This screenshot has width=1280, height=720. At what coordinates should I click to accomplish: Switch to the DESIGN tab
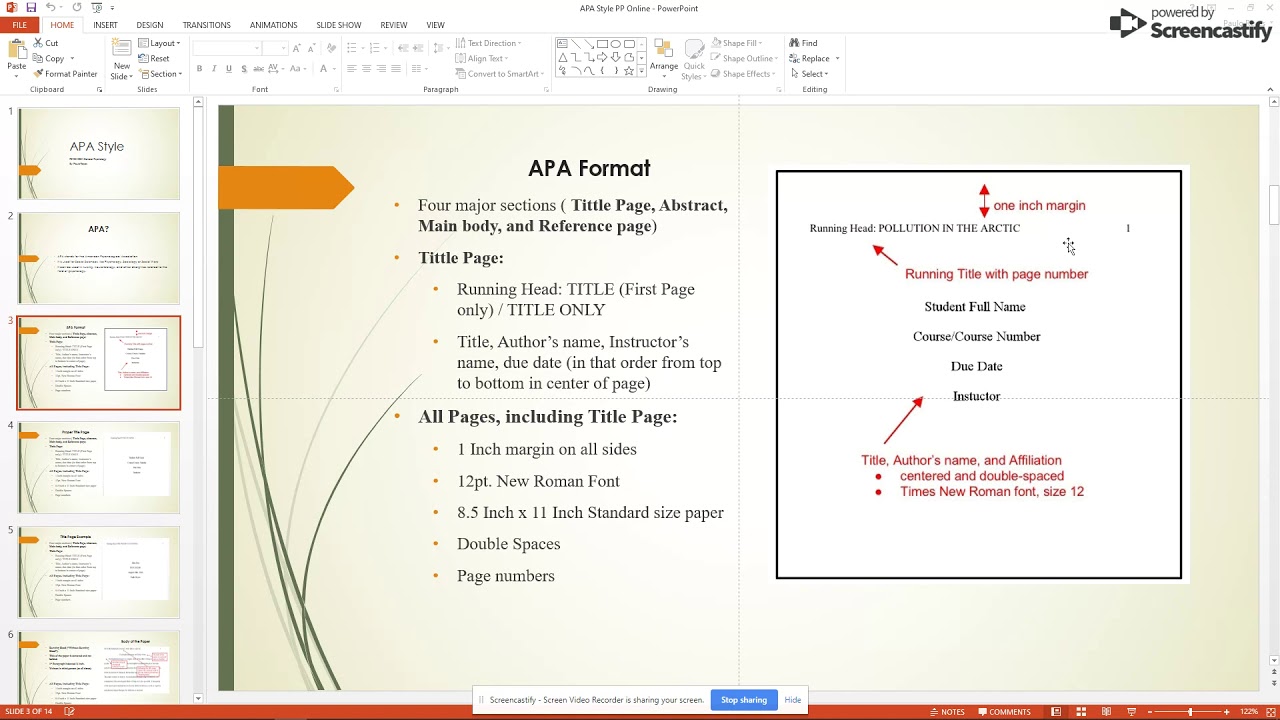tap(150, 25)
